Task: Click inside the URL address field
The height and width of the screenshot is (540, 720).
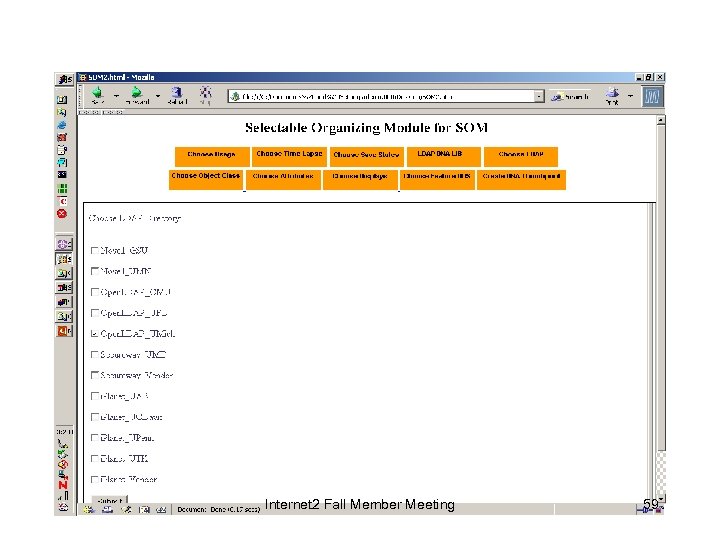Action: tap(386, 96)
